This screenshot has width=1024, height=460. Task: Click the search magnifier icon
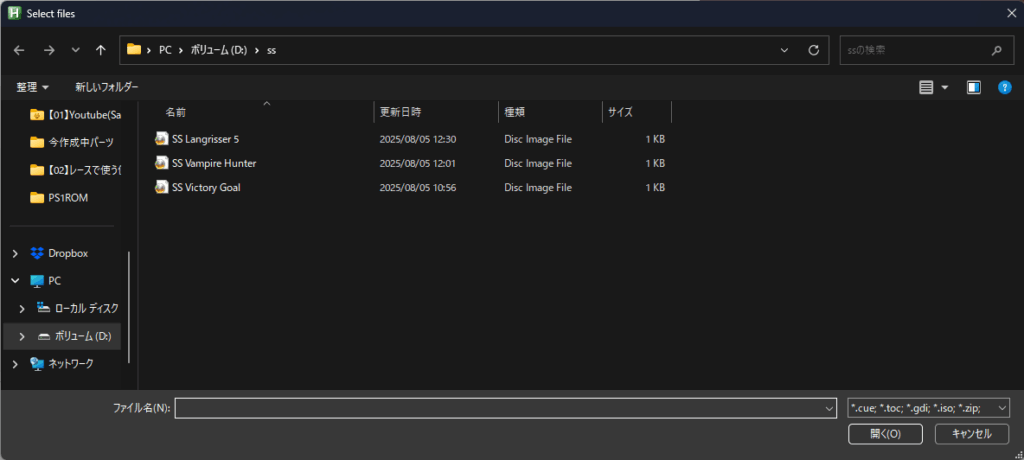point(997,50)
